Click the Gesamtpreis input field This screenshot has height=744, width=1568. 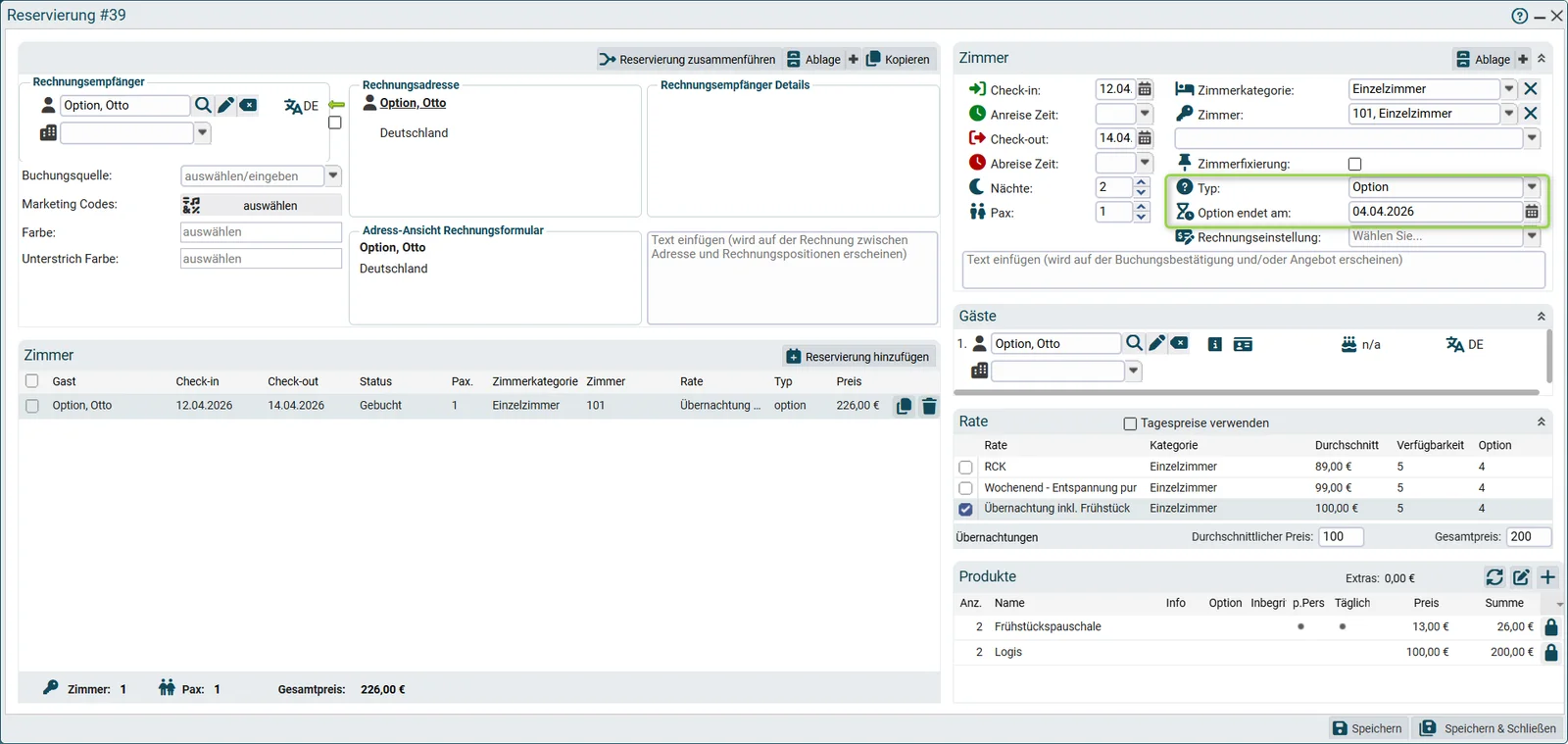coord(1529,537)
